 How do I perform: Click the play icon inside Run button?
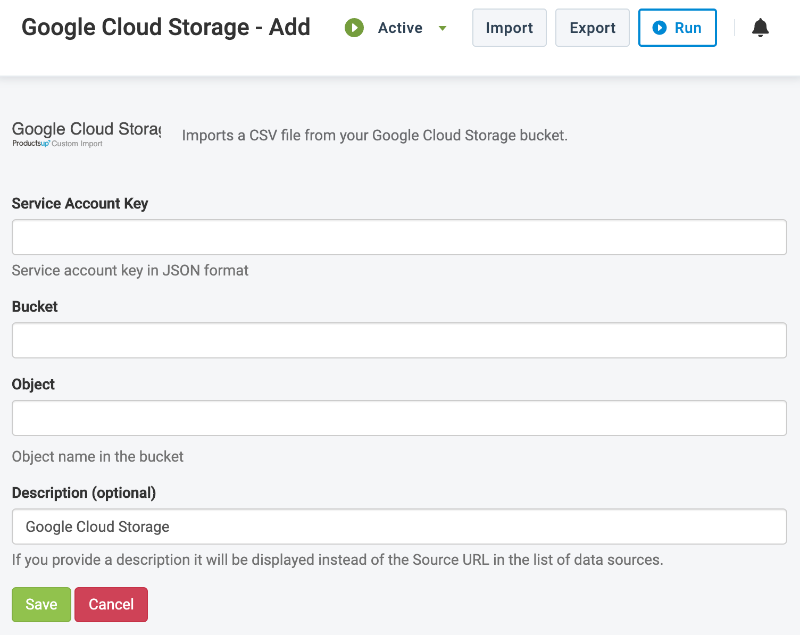659,28
